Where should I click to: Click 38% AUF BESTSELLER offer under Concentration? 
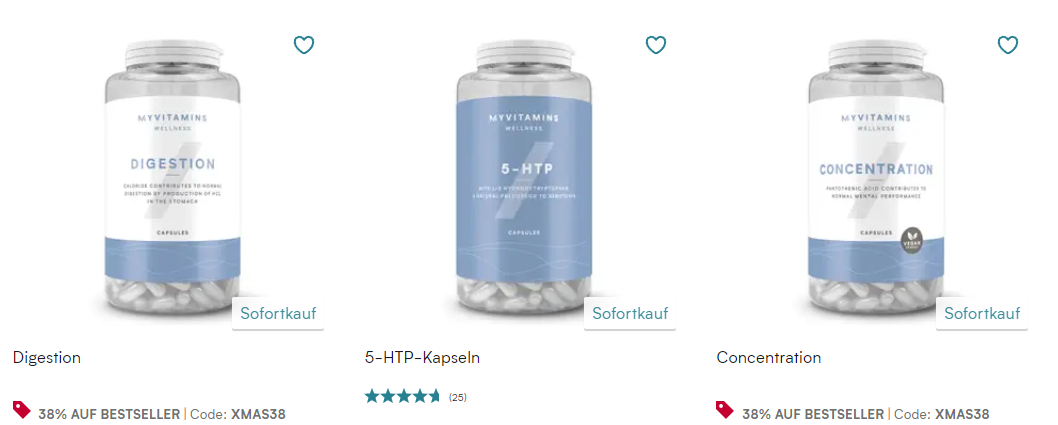point(813,414)
